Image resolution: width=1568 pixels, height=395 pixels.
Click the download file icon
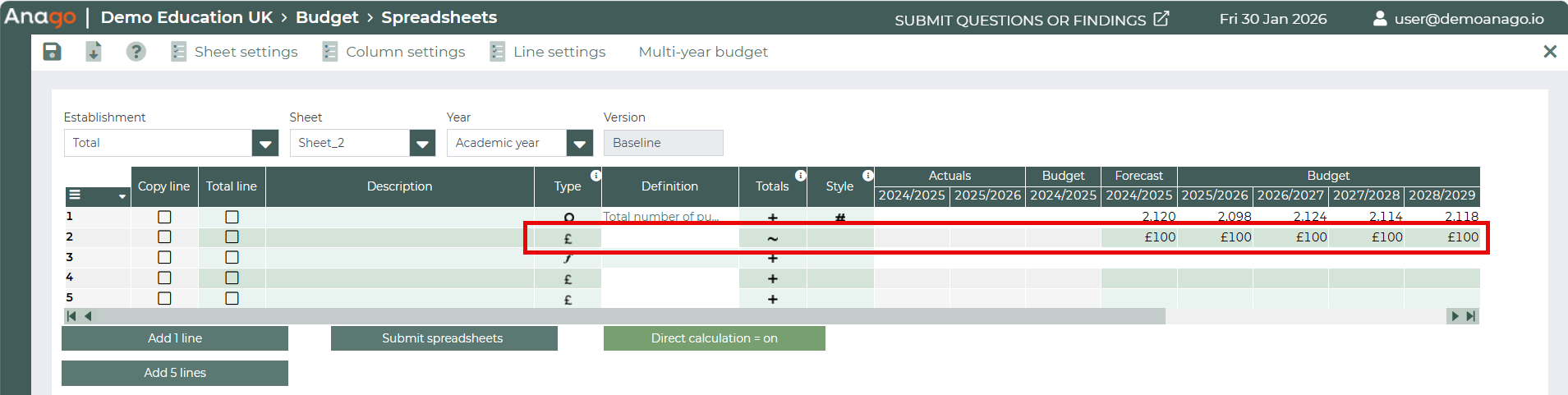(x=94, y=52)
